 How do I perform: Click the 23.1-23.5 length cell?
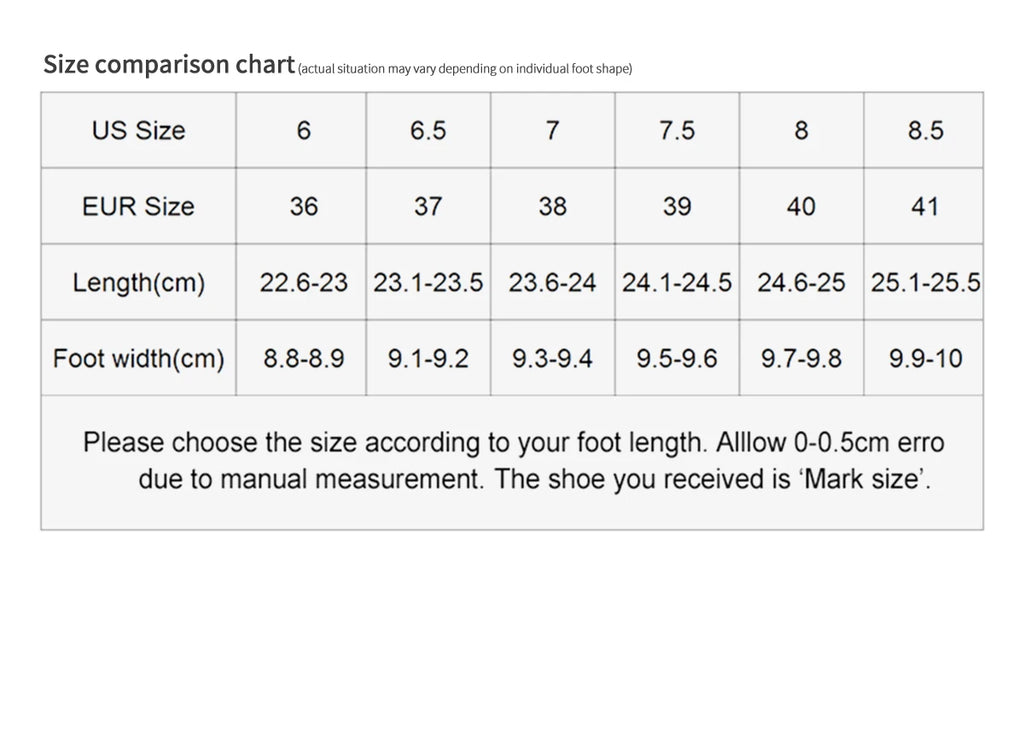click(428, 282)
